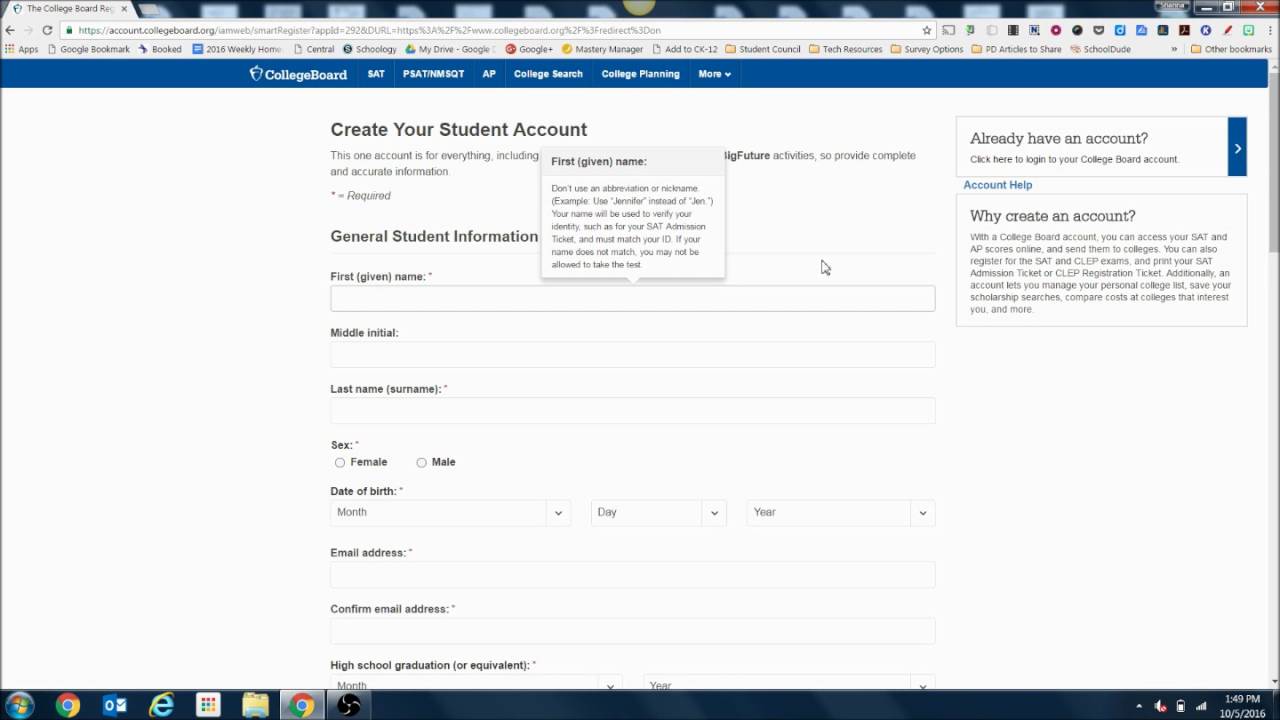The image size is (1280, 720).
Task: Open the Other bookmarks folder
Action: click(x=1231, y=49)
